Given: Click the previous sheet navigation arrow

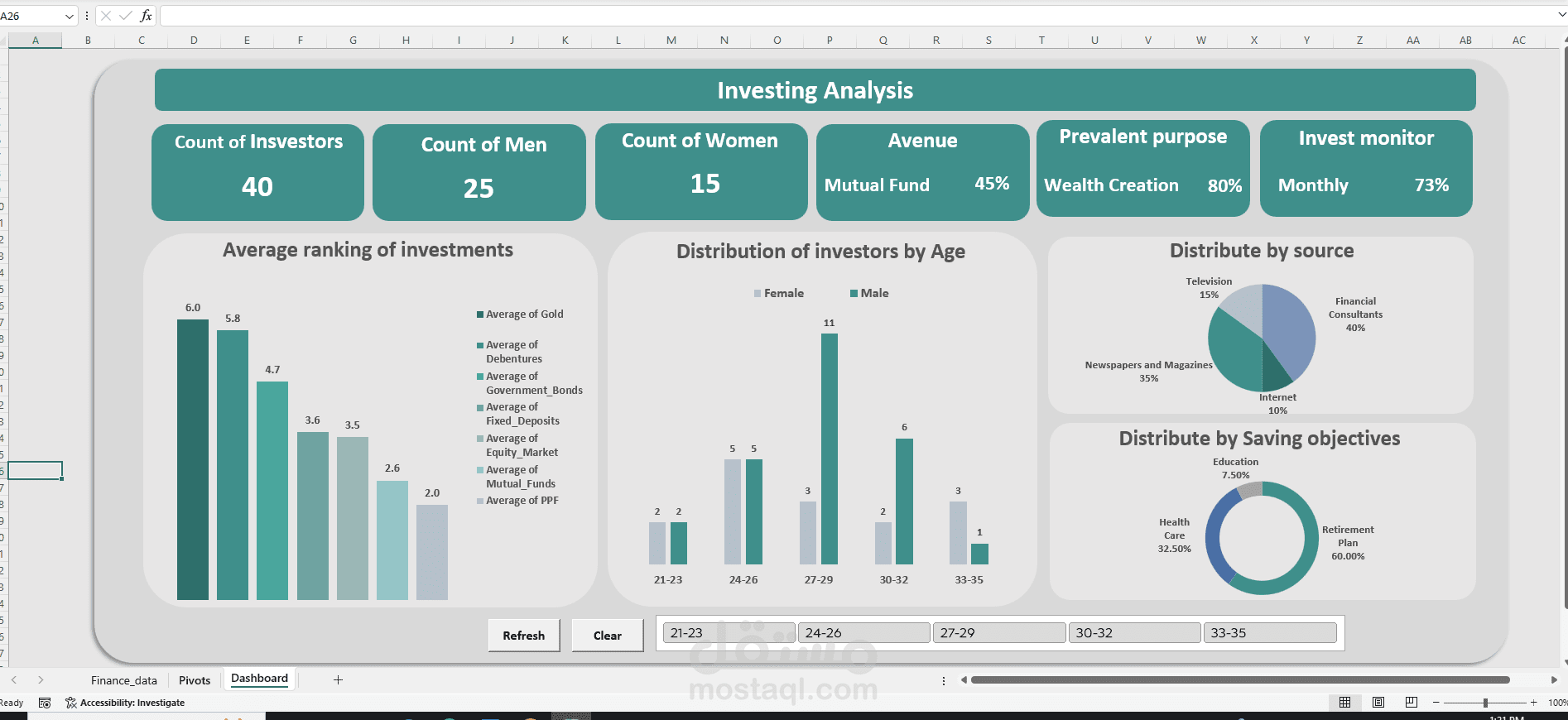Looking at the screenshot, I should pyautogui.click(x=14, y=679).
